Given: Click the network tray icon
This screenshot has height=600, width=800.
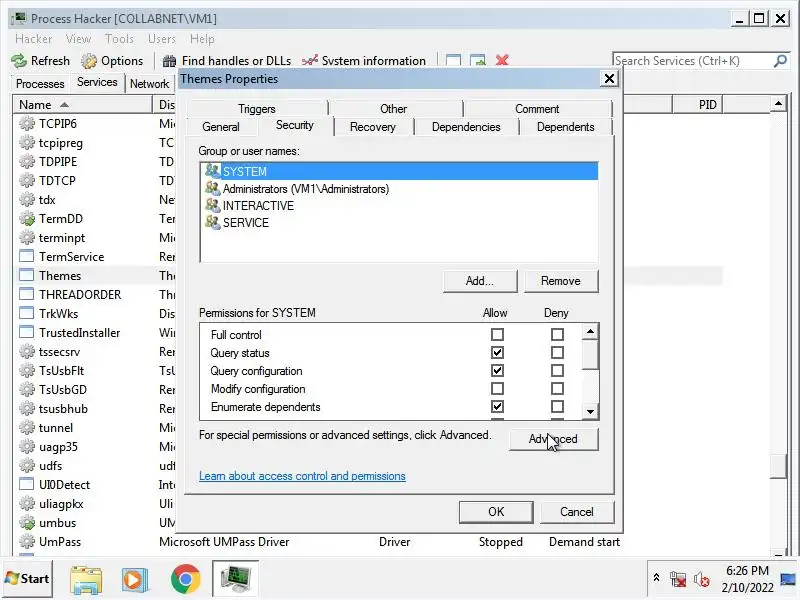Looking at the screenshot, I should coord(678,579).
